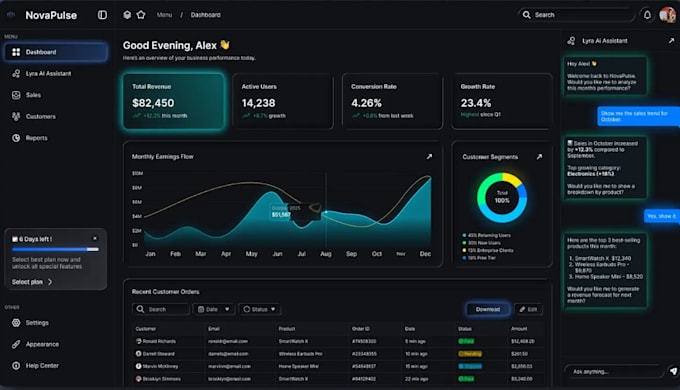Click into the orders table Search field

coord(161,309)
